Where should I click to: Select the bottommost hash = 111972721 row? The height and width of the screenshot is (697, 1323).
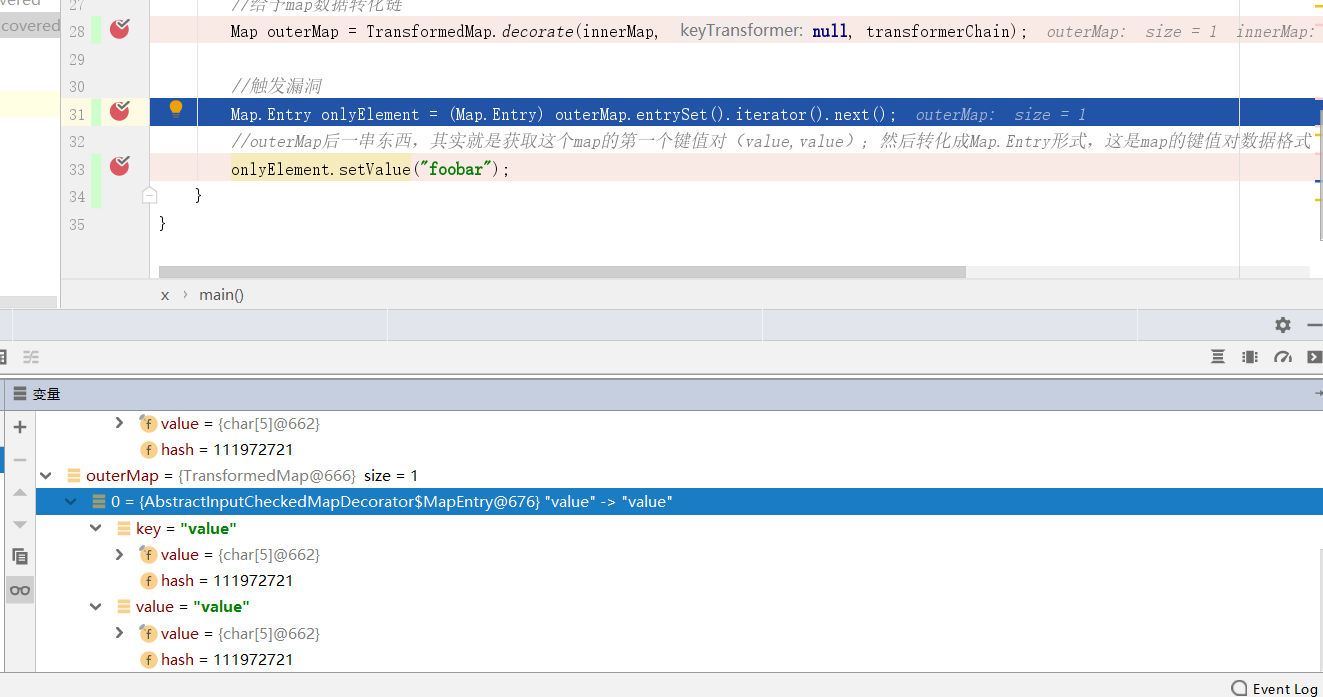[679, 659]
